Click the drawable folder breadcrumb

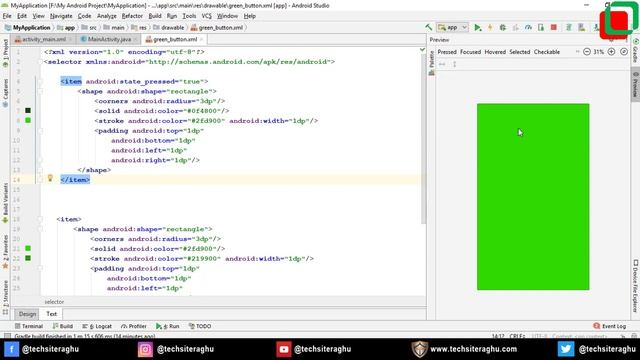coord(168,27)
